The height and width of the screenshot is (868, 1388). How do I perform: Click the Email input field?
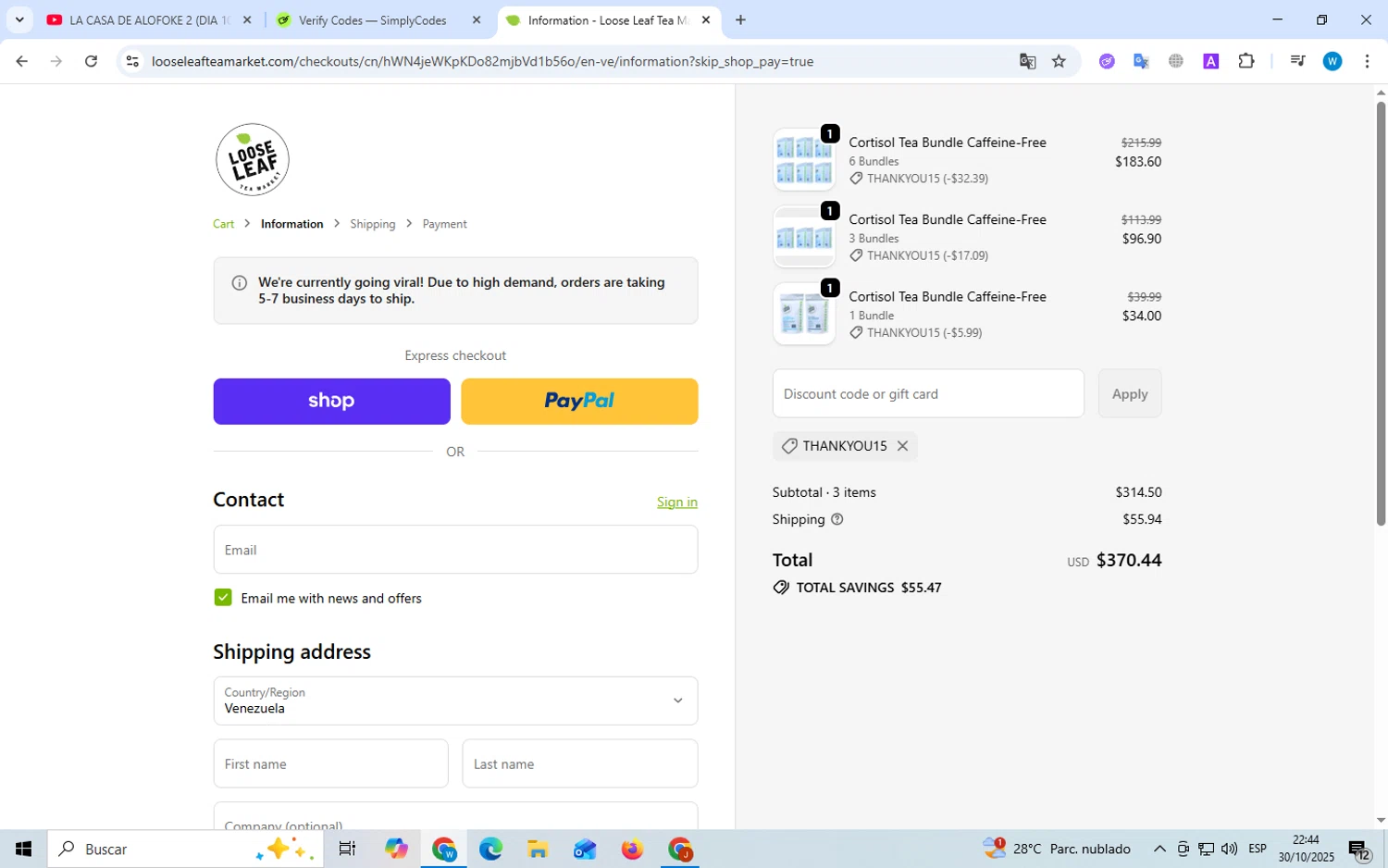tap(455, 550)
